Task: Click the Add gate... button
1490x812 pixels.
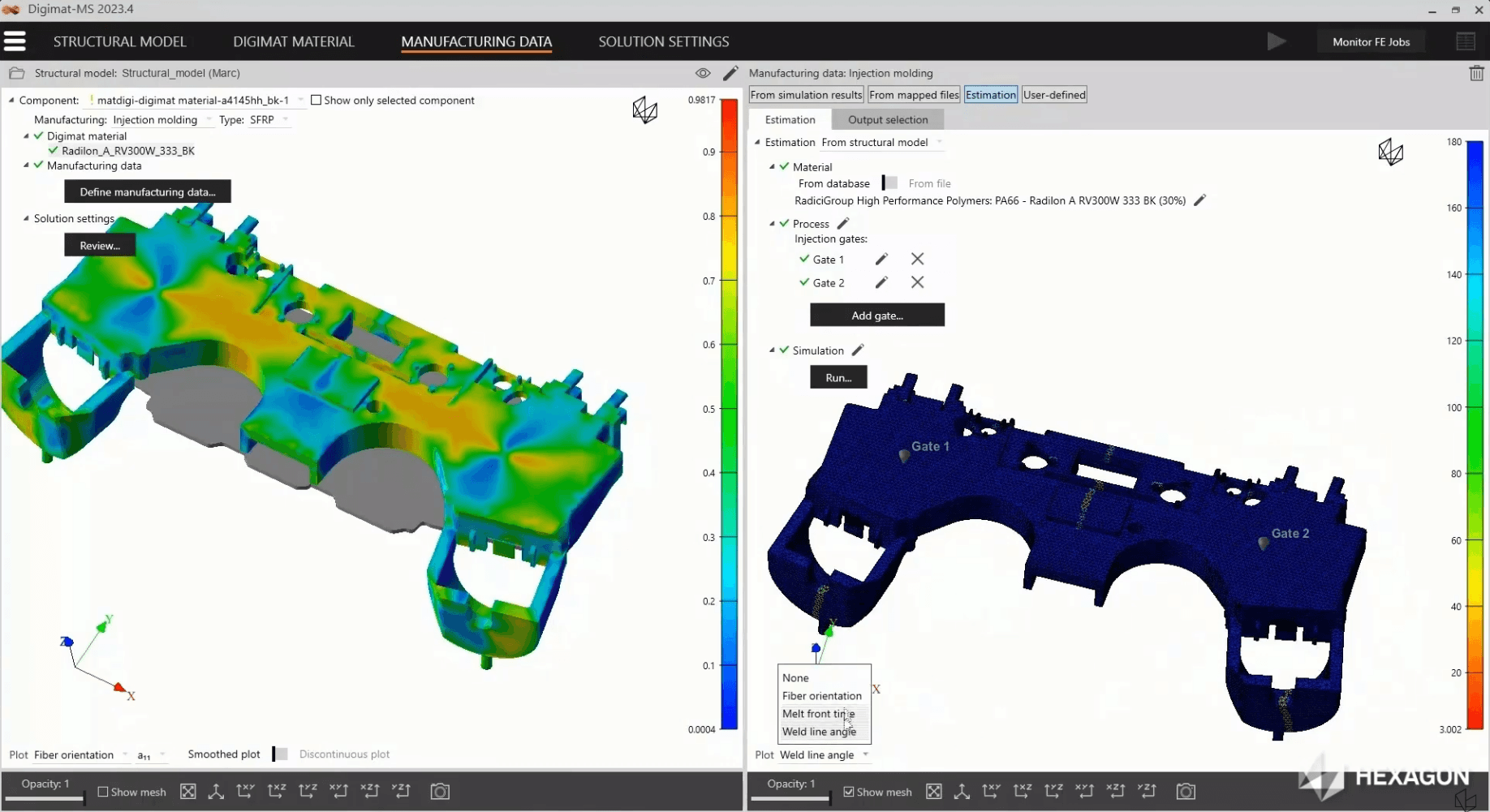Action: pyautogui.click(x=876, y=316)
